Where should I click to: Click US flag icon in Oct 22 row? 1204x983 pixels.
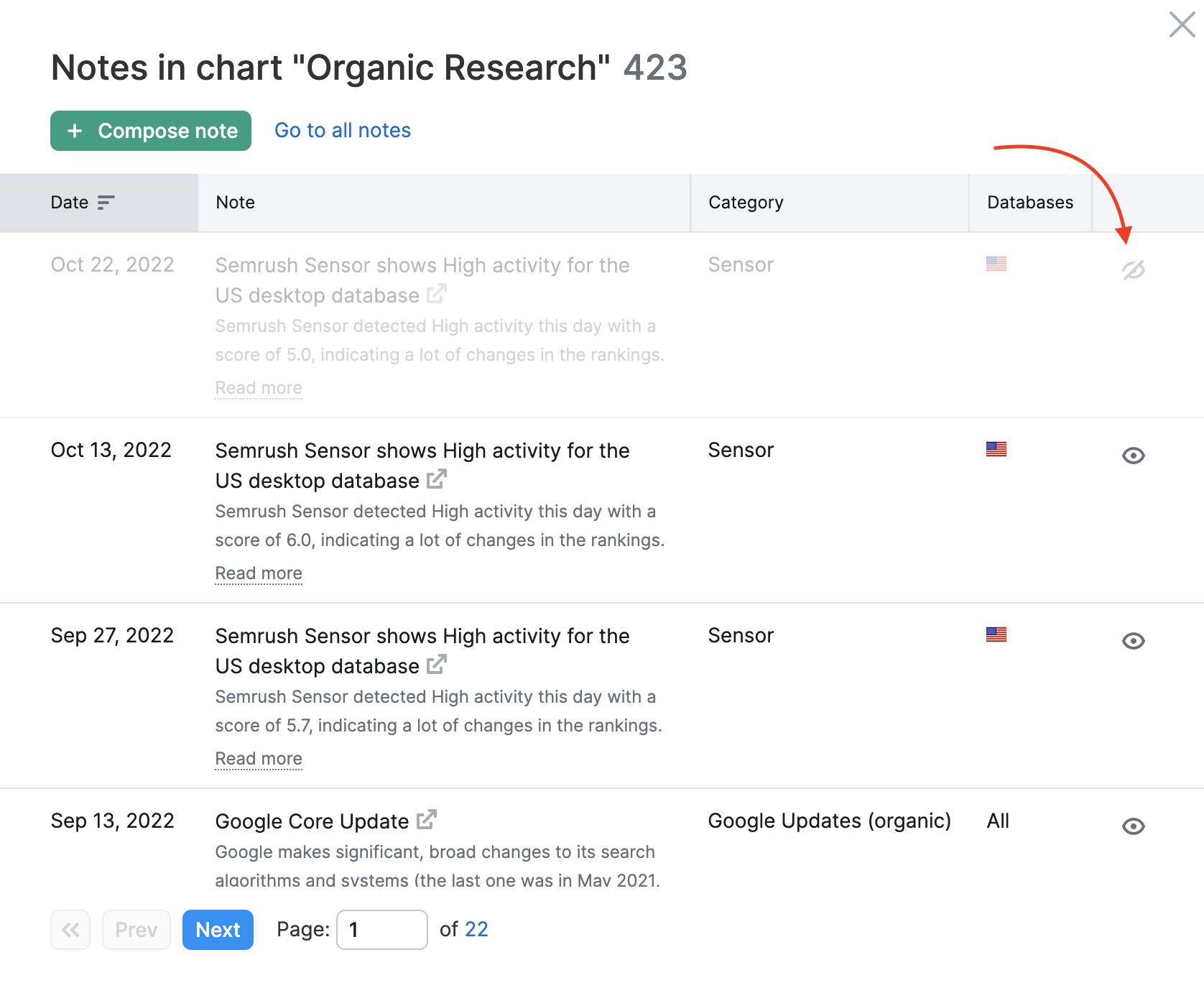(x=996, y=264)
